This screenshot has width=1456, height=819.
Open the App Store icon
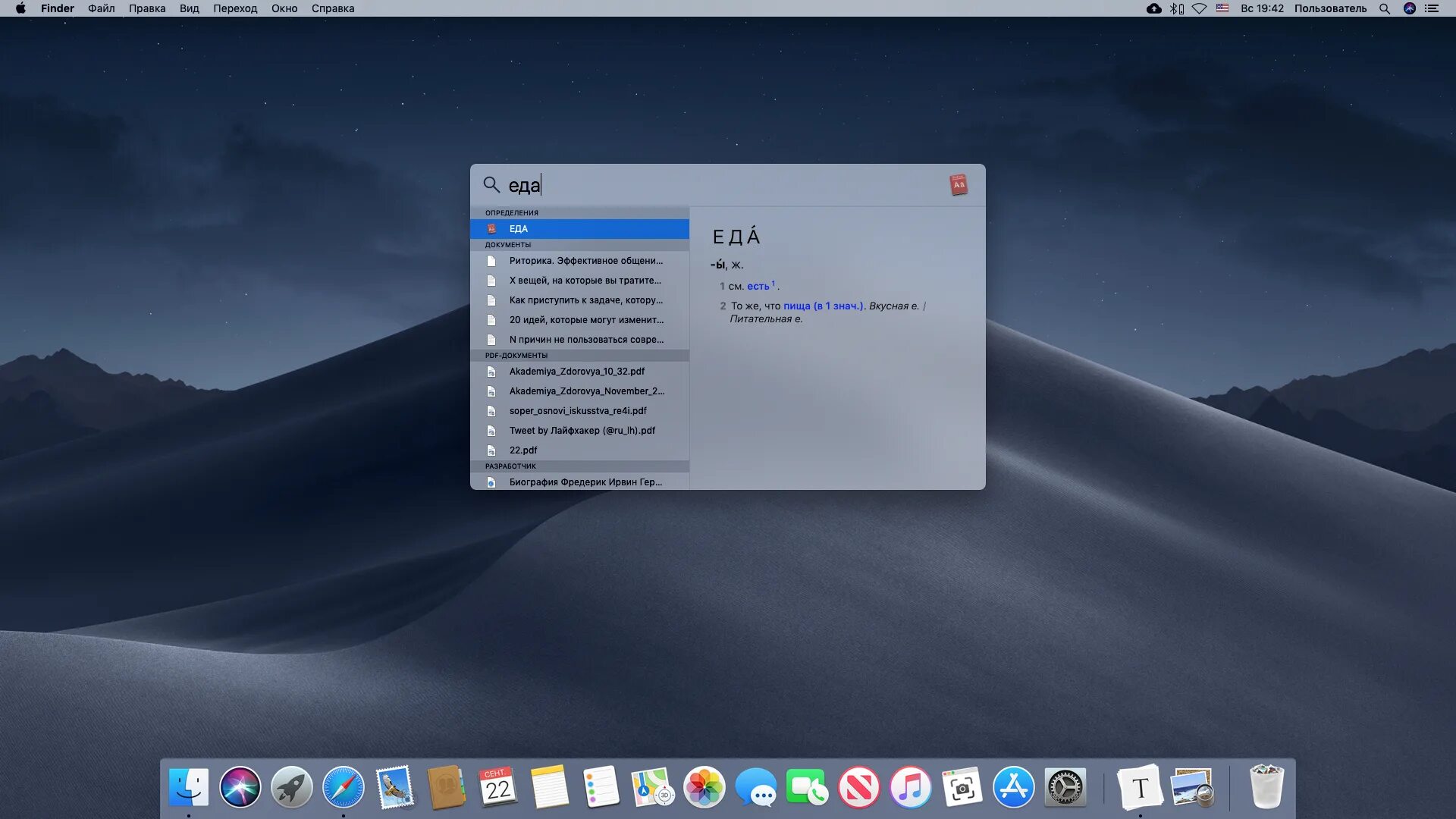pos(1013,787)
